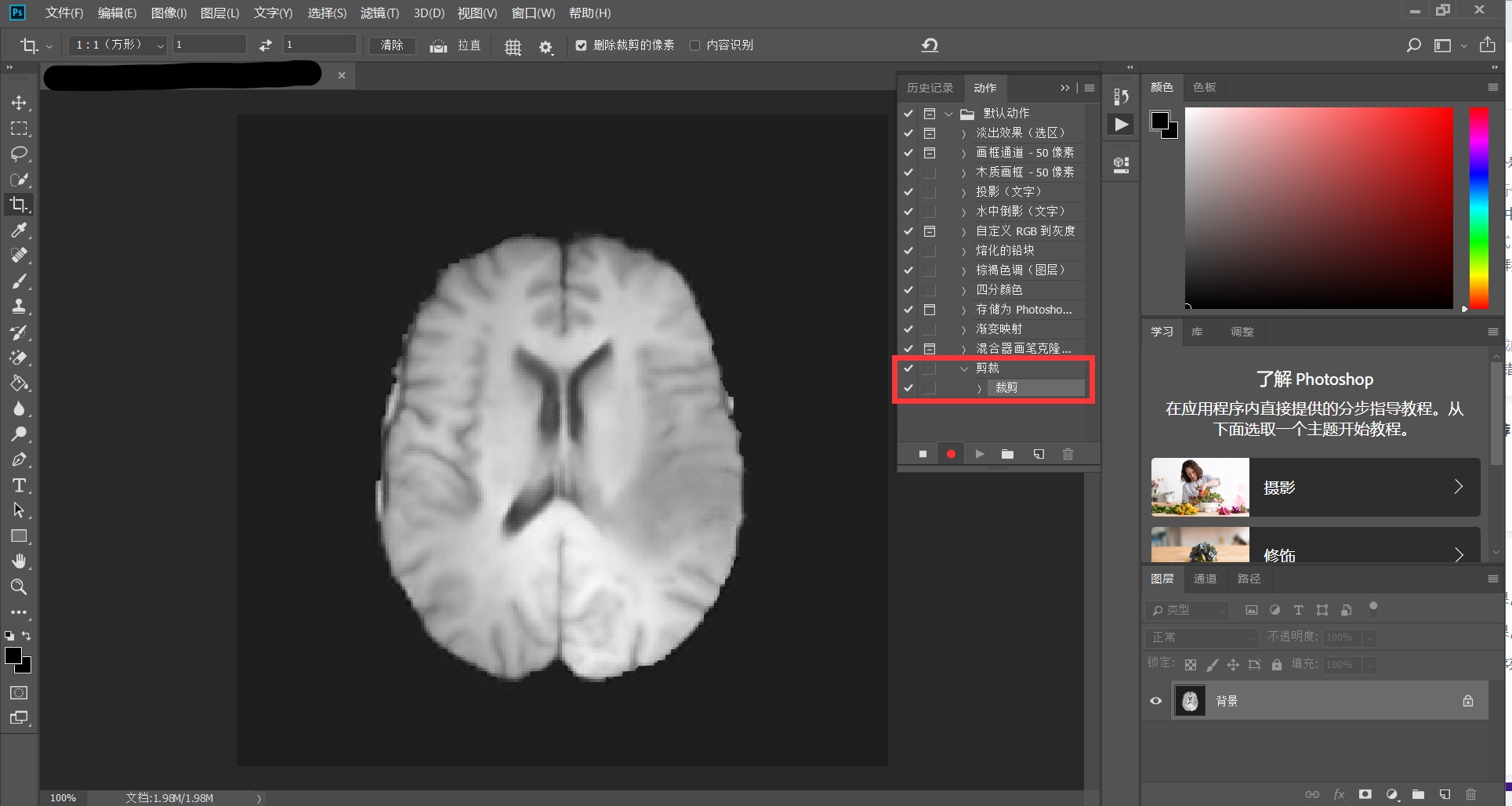Open the workspace switcher dropdown
Image resolution: width=1512 pixels, height=806 pixels.
click(x=1449, y=45)
